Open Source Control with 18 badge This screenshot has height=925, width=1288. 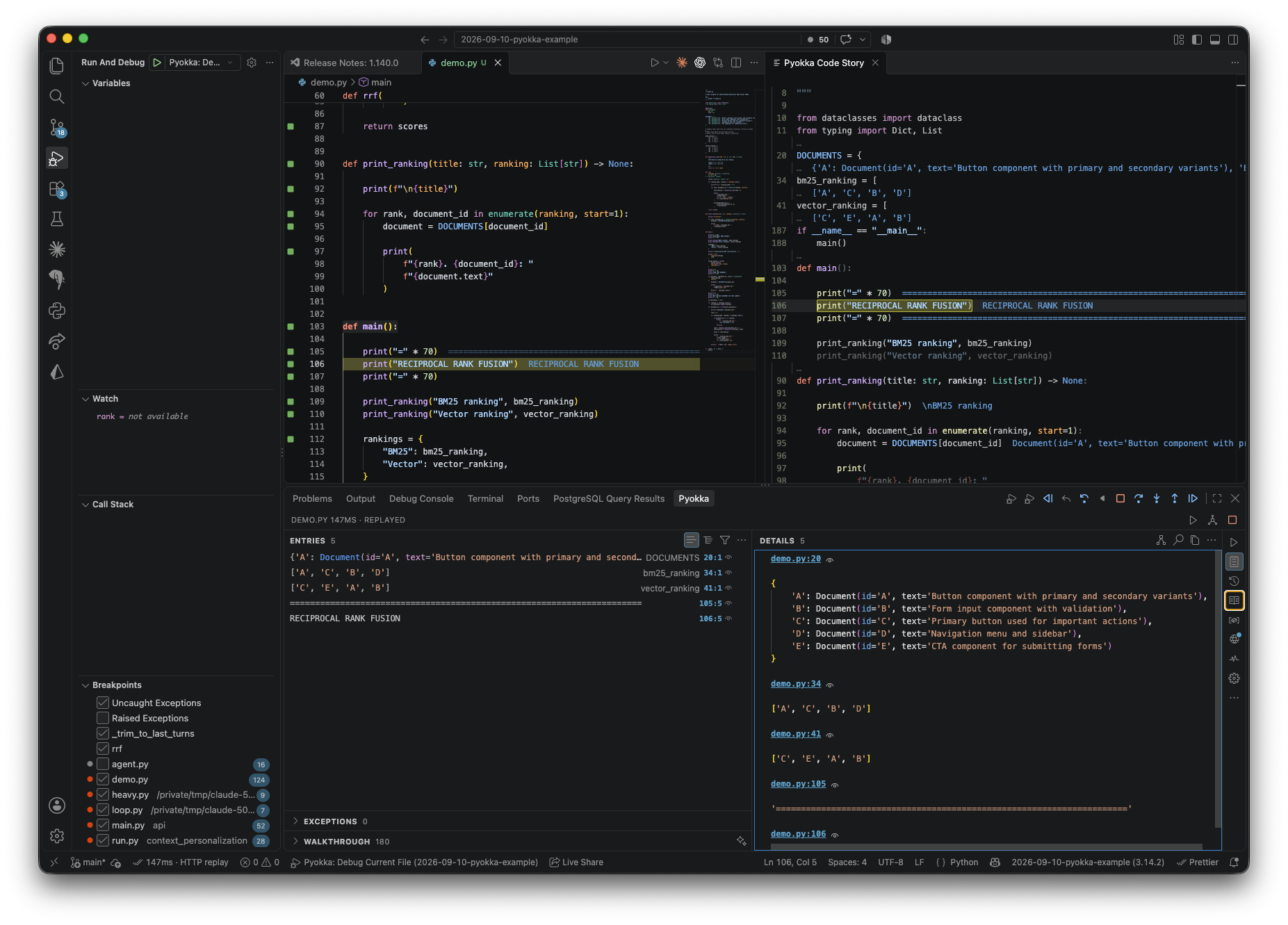click(57, 127)
